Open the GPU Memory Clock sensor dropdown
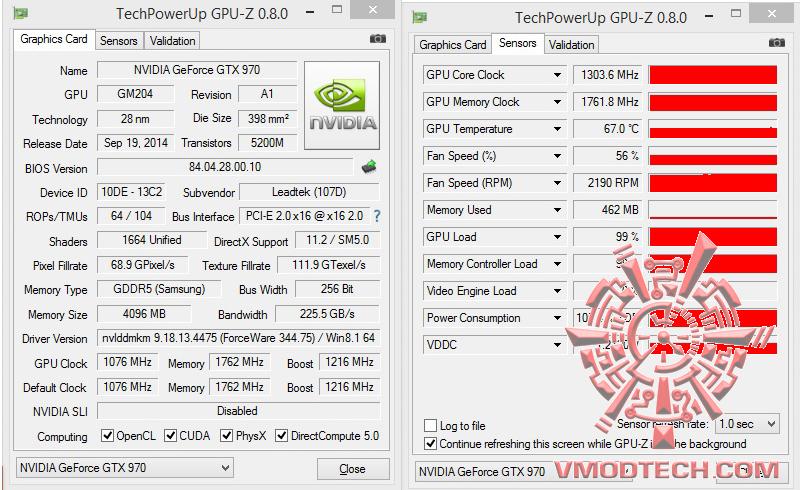The height and width of the screenshot is (490, 800). (557, 102)
